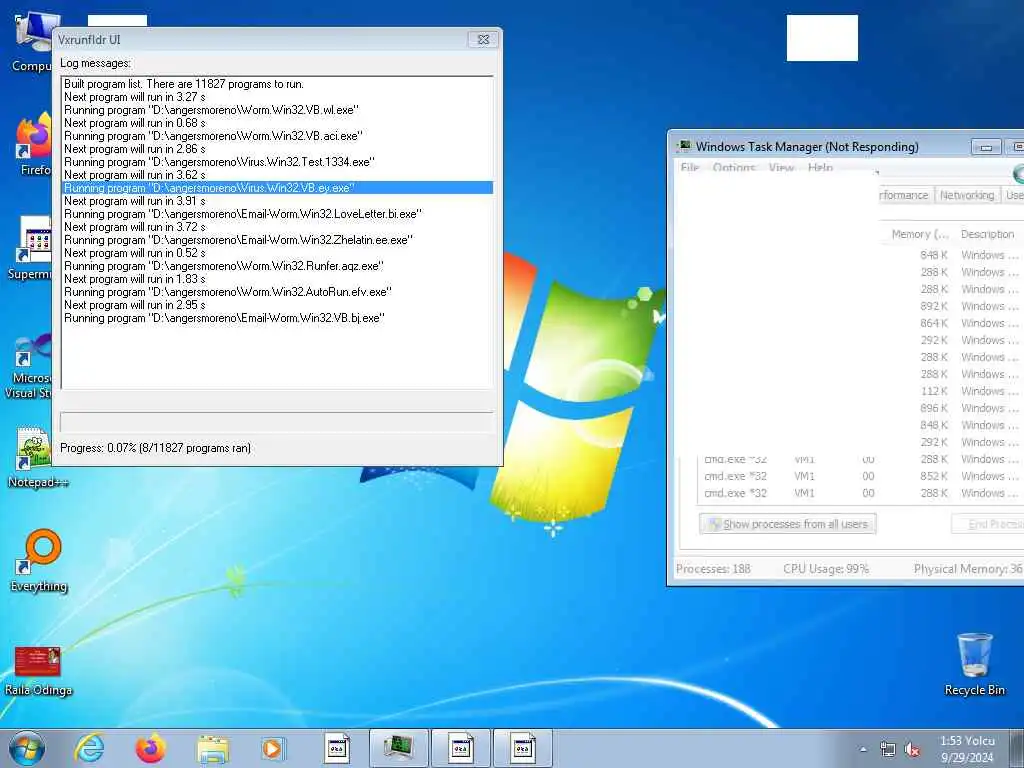Open Windows Media Player from the taskbar
This screenshot has width=1024, height=768.
pos(272,748)
